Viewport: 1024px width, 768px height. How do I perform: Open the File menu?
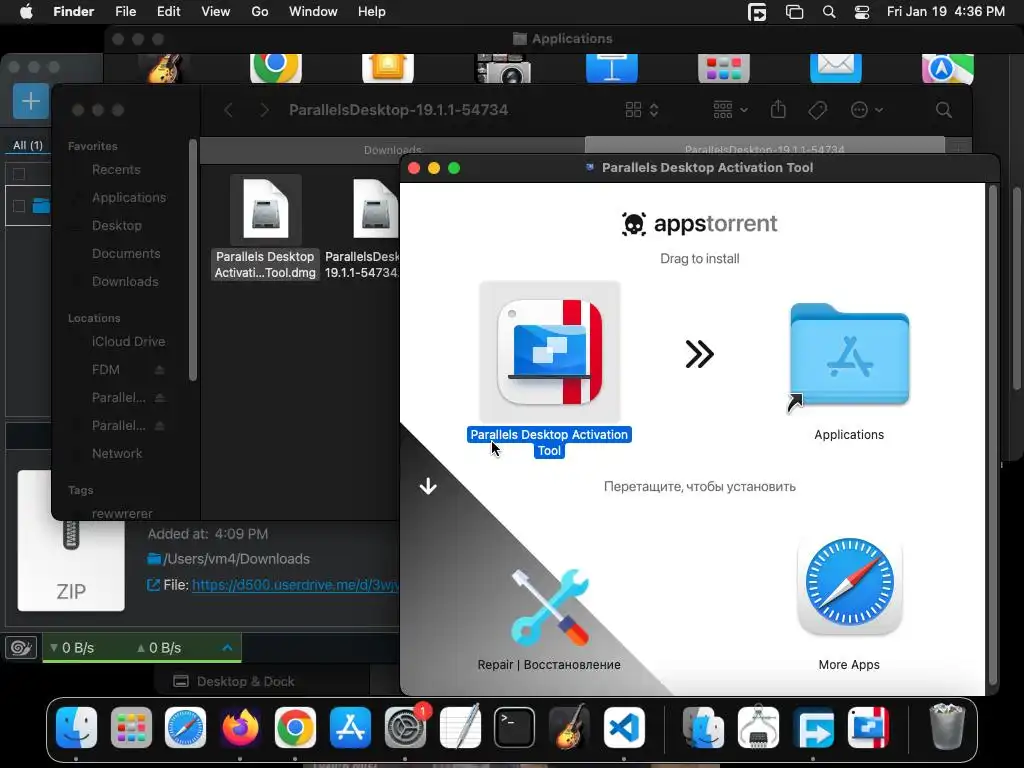125,12
